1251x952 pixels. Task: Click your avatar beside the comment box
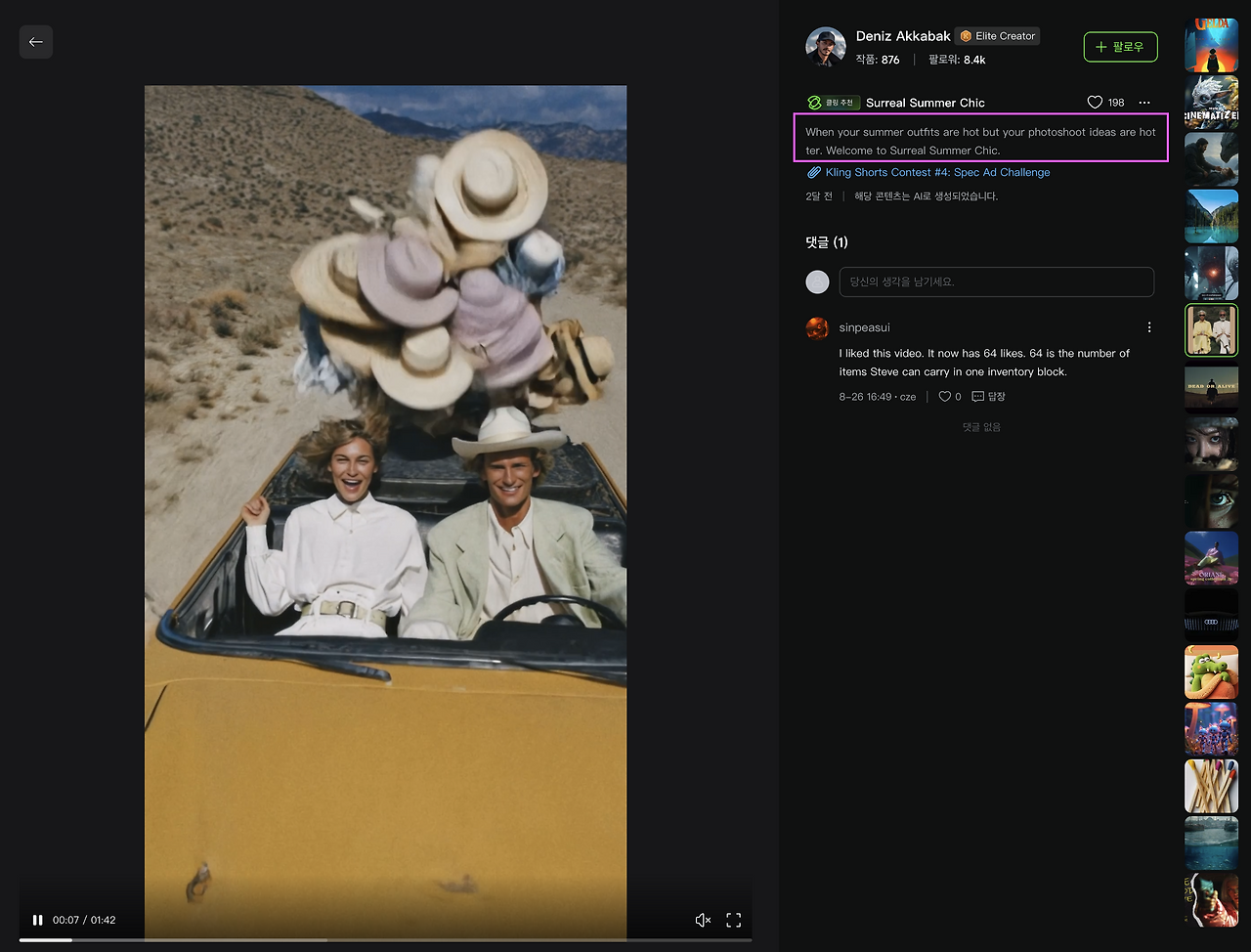(817, 281)
